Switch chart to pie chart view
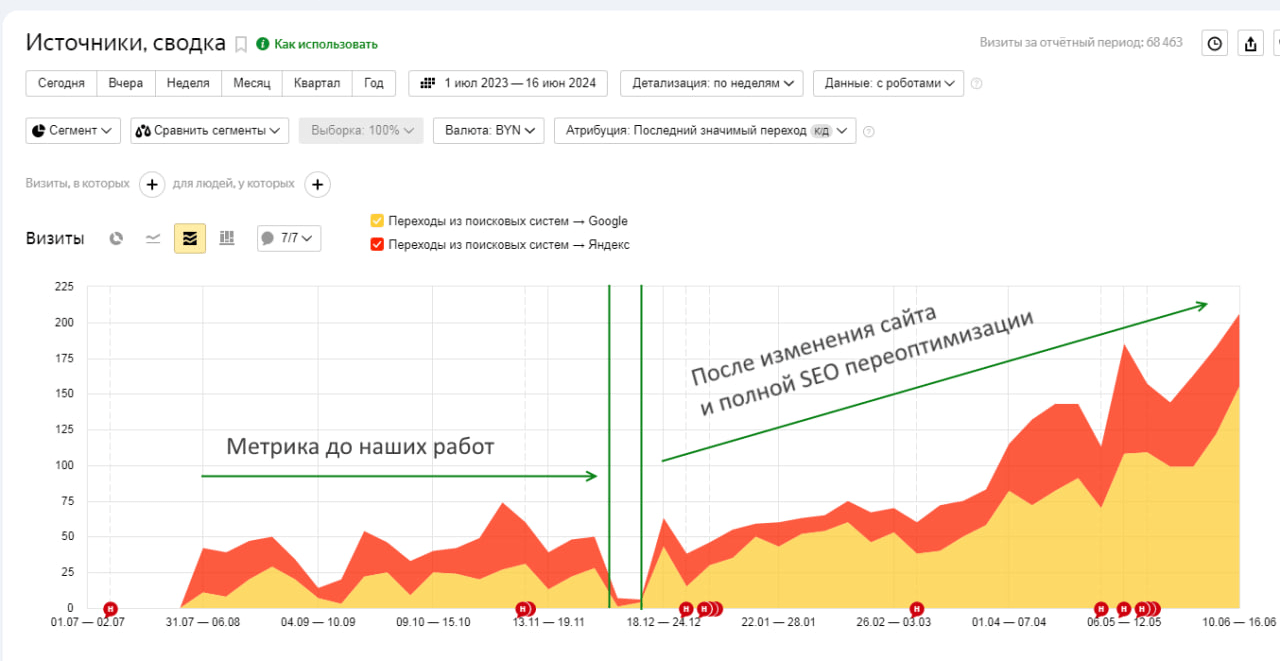1280x661 pixels. pos(116,238)
